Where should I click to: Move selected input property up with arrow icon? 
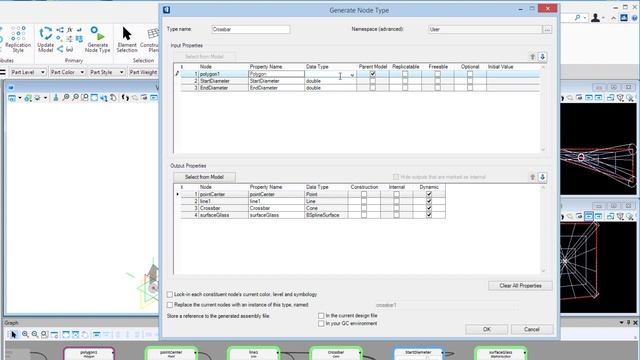point(533,57)
